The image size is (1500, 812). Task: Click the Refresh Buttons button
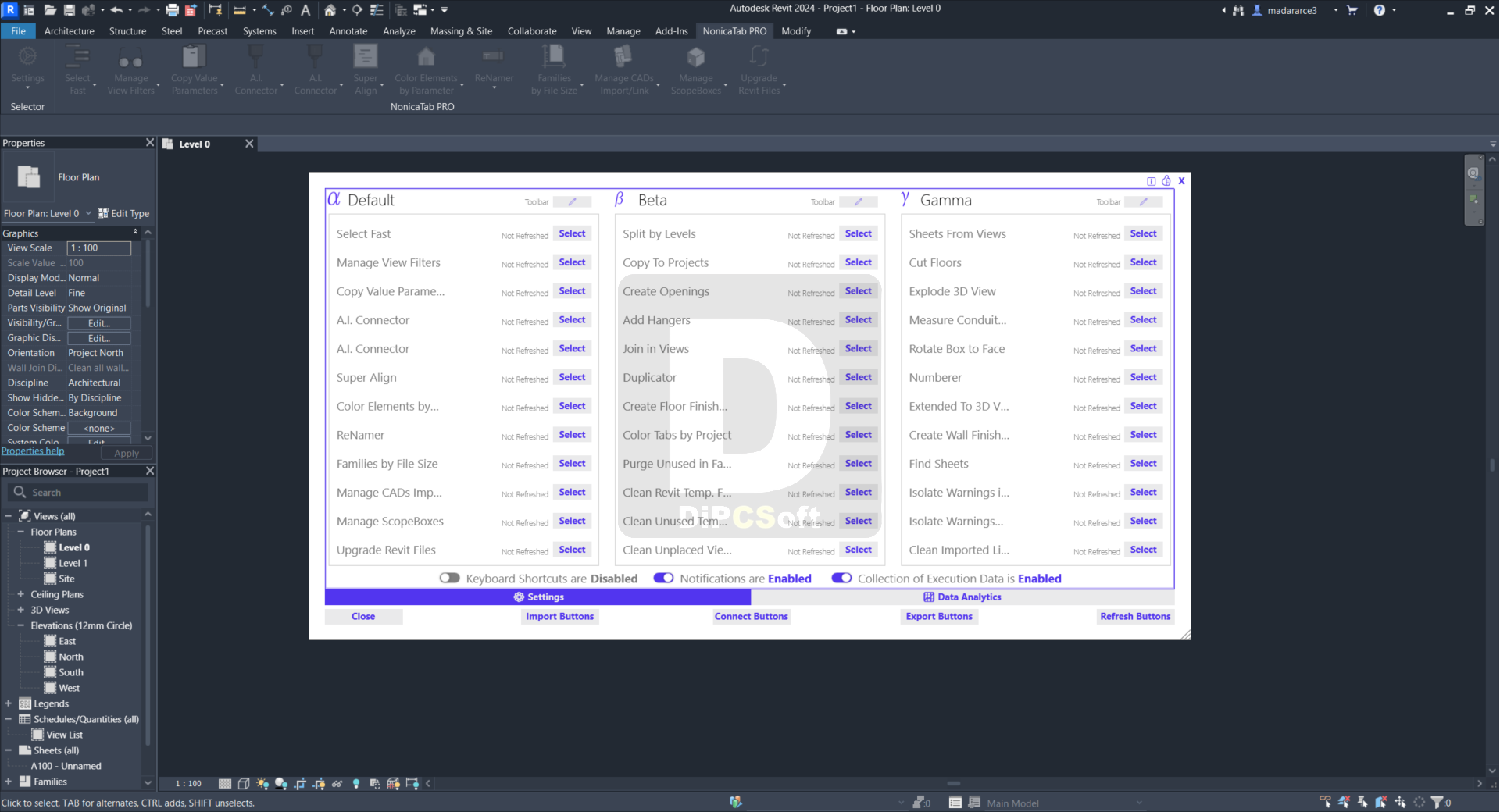[1135, 616]
